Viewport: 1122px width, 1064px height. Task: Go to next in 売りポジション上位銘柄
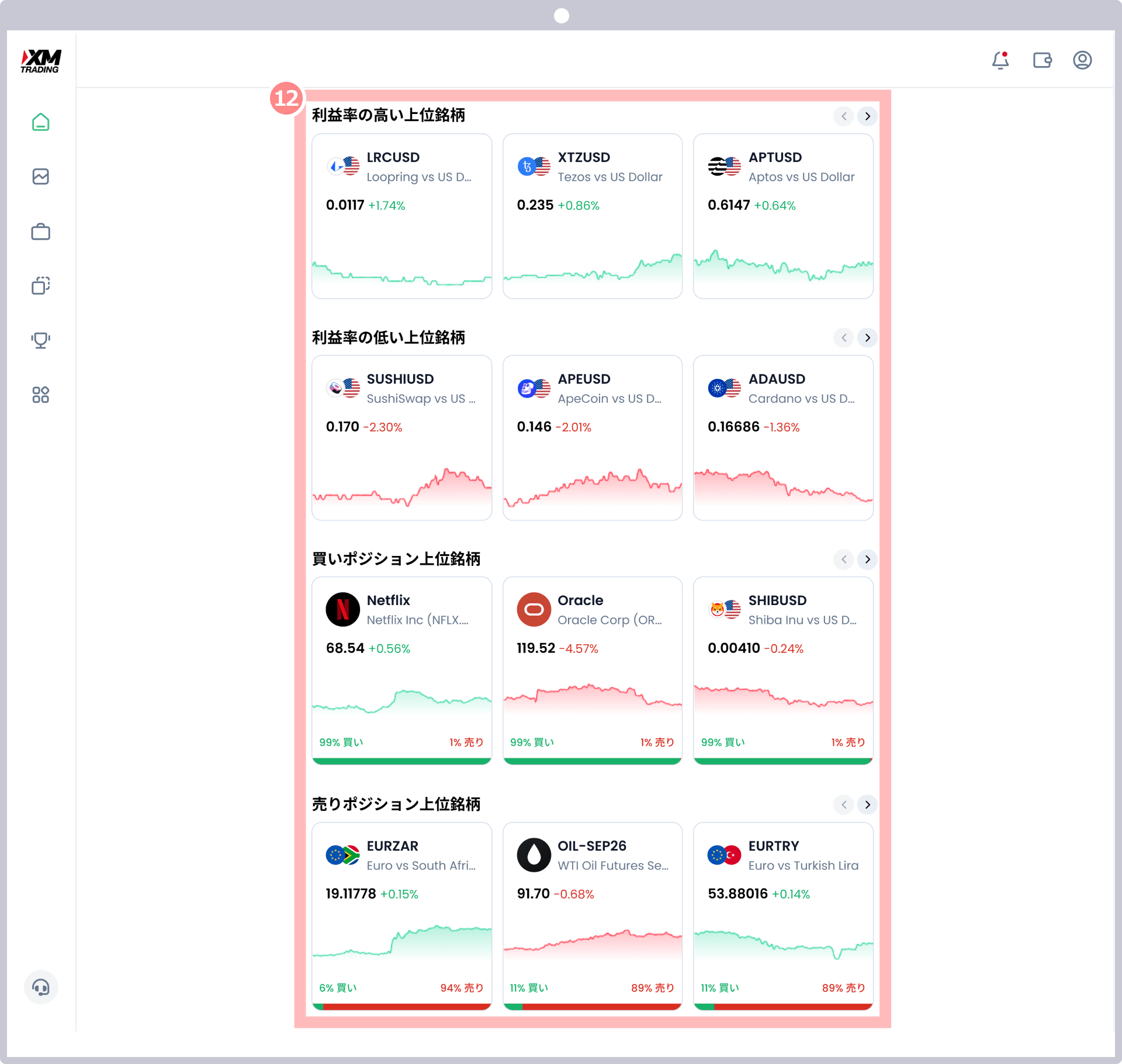[867, 805]
